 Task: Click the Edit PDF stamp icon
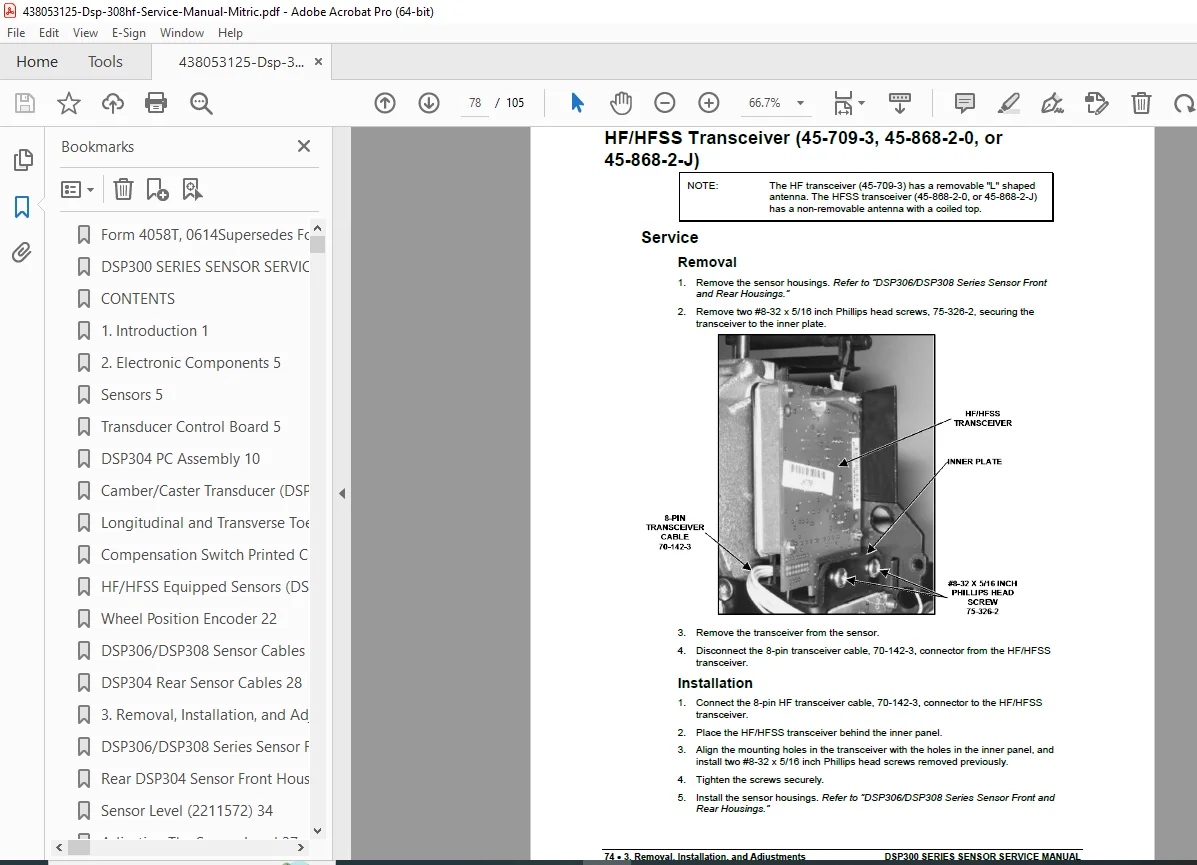1096,103
